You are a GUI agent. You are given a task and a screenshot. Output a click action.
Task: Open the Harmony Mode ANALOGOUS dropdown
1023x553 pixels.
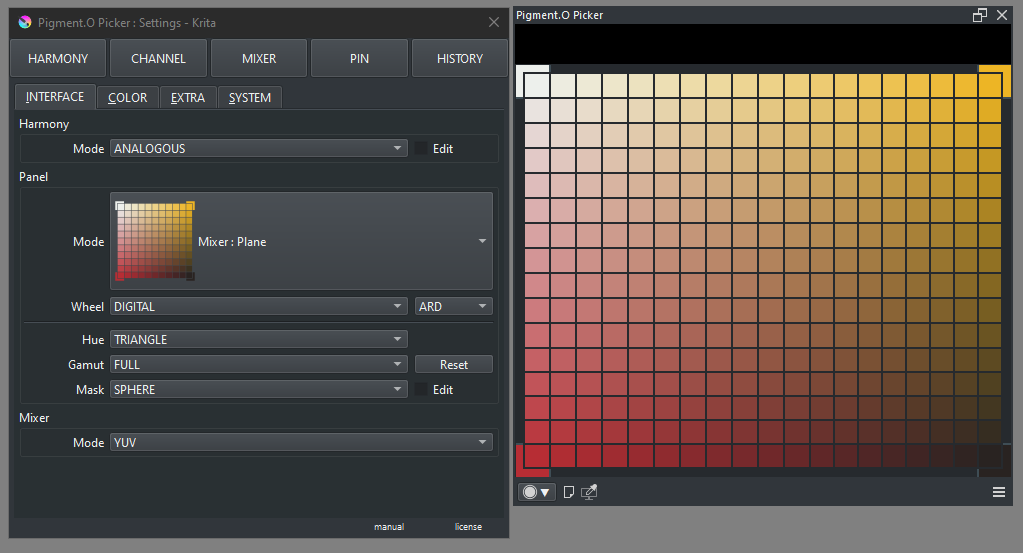click(x=258, y=149)
